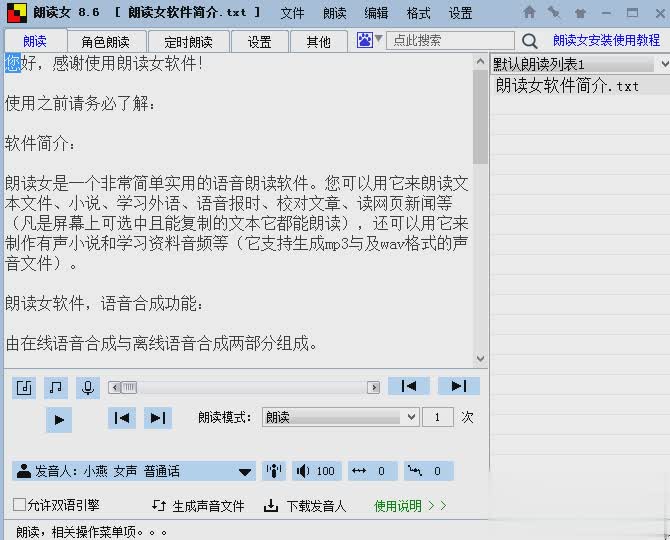
Task: Click text area scrollbar up arrow
Action: (480, 62)
